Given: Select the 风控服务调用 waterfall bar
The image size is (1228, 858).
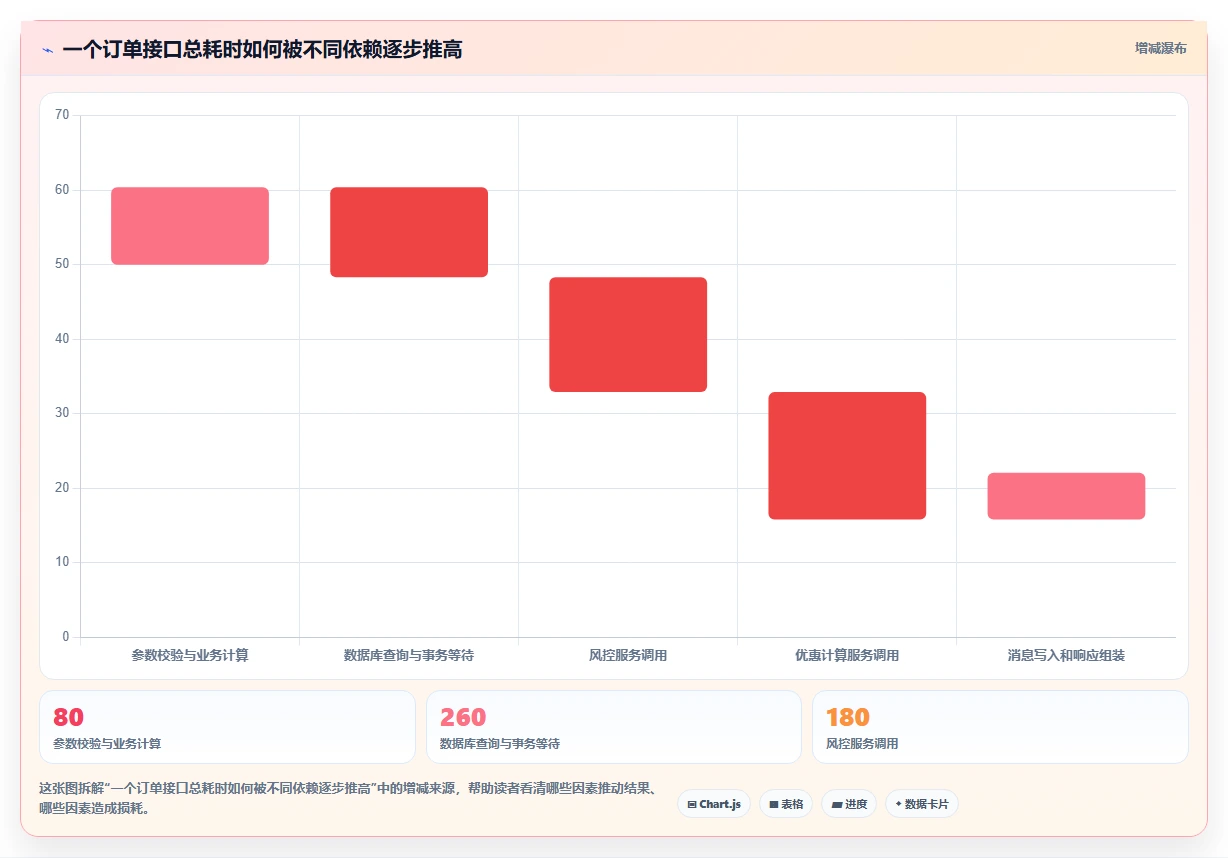Looking at the screenshot, I should [x=628, y=334].
